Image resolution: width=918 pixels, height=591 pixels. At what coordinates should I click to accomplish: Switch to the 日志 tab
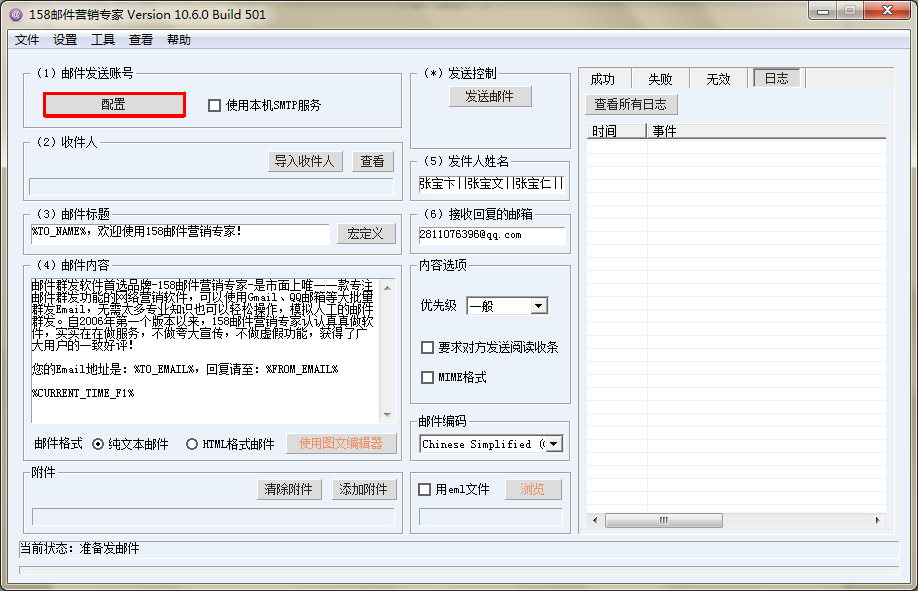[x=777, y=78]
